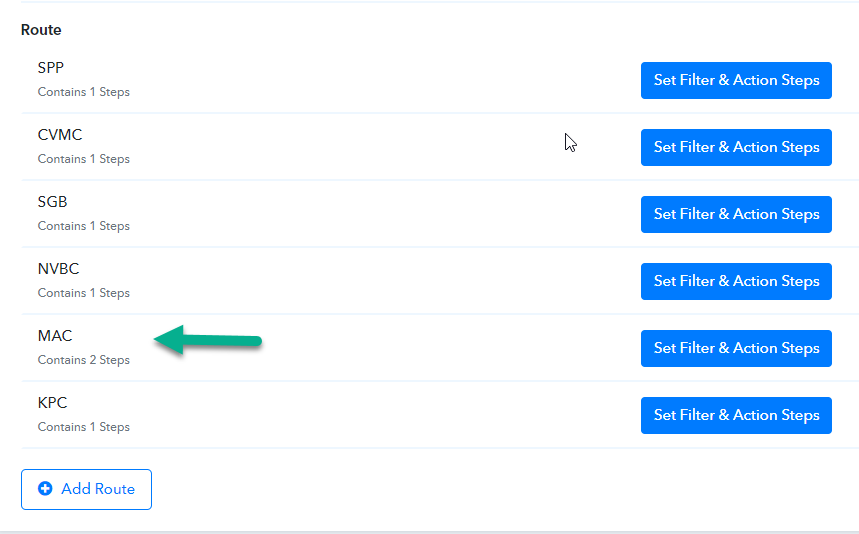This screenshot has width=859, height=534.
Task: Click 'Contains 1 Steps' under NVBC
Action: [84, 293]
